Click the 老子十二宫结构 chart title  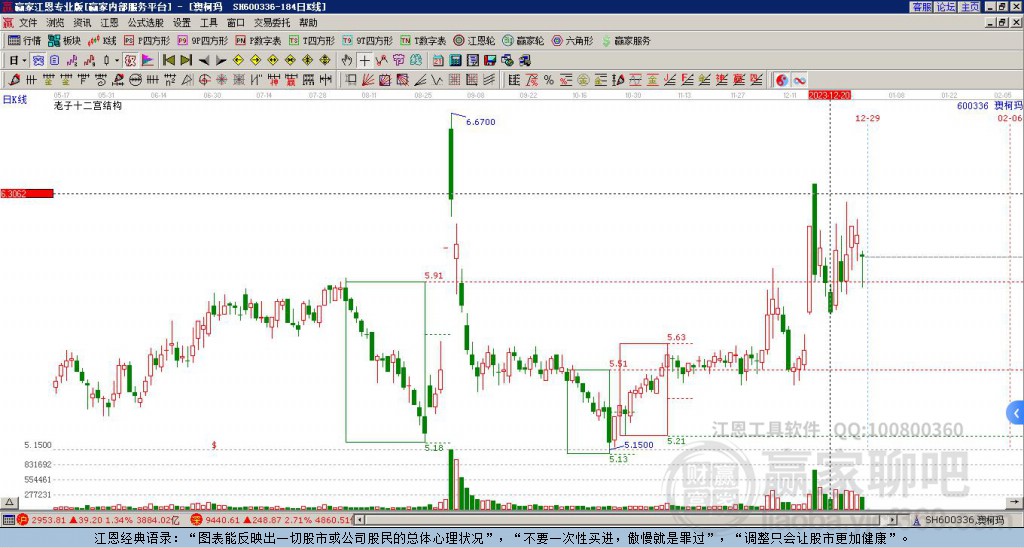(88, 105)
